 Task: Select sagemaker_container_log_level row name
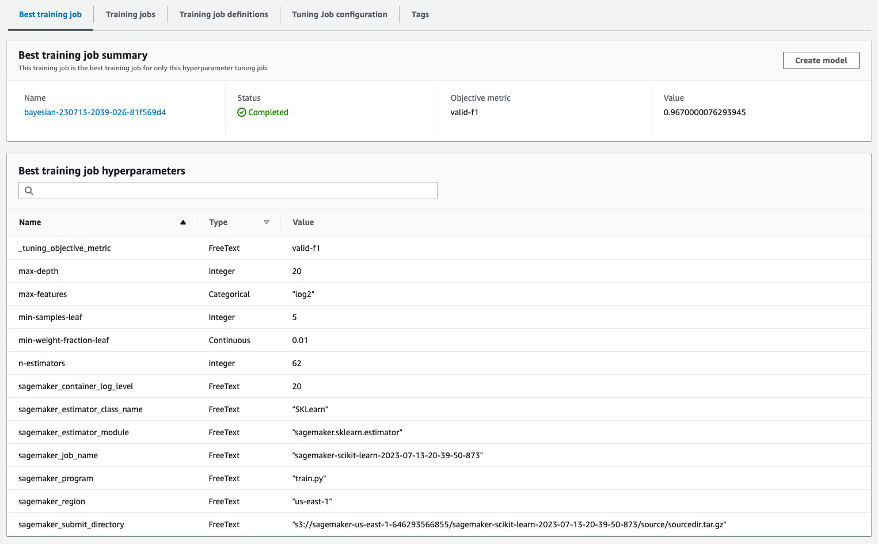[x=76, y=386]
